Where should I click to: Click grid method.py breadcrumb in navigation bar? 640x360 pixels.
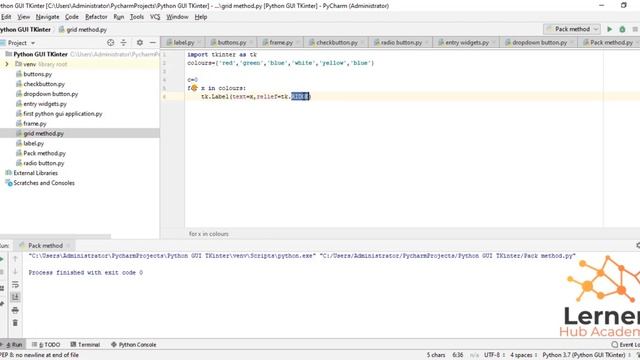click(x=83, y=29)
